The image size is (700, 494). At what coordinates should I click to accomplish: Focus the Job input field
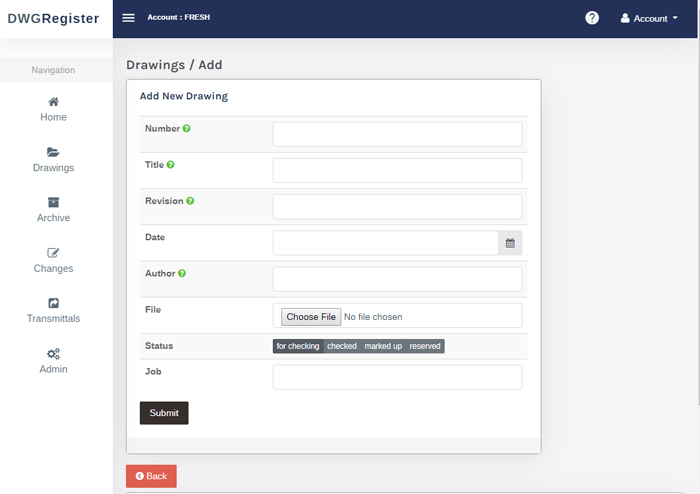397,377
